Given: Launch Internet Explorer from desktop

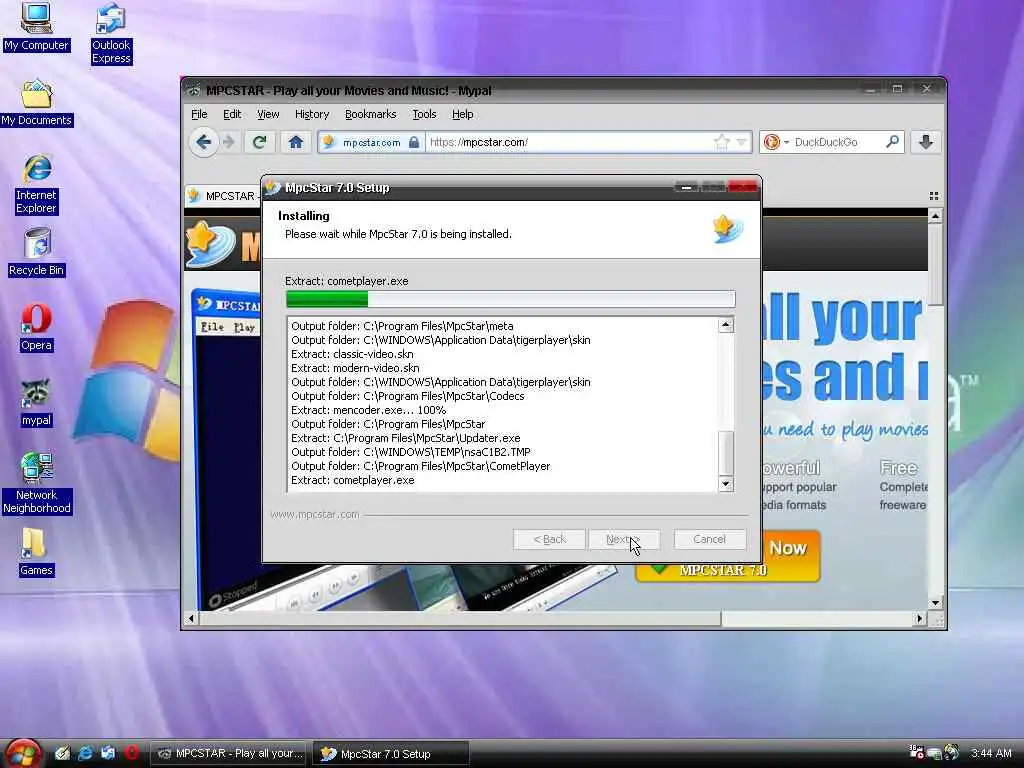Looking at the screenshot, I should click(x=37, y=185).
